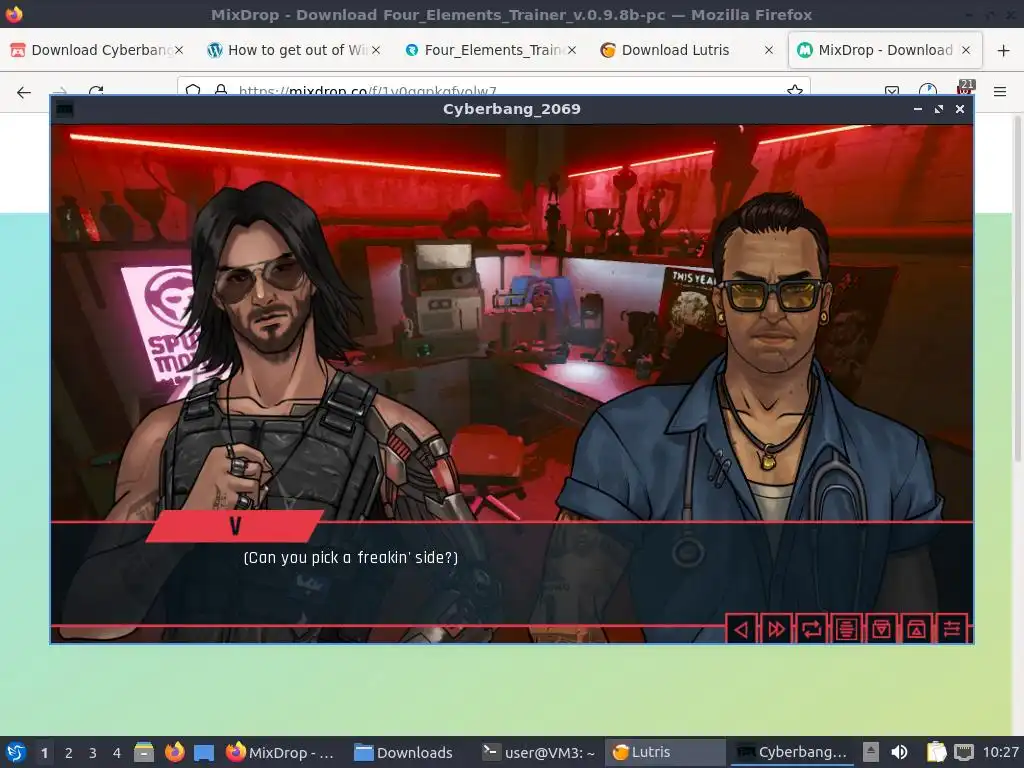1024x768 pixels.
Task: Open Firefox Pocket save icon
Action: (x=892, y=91)
